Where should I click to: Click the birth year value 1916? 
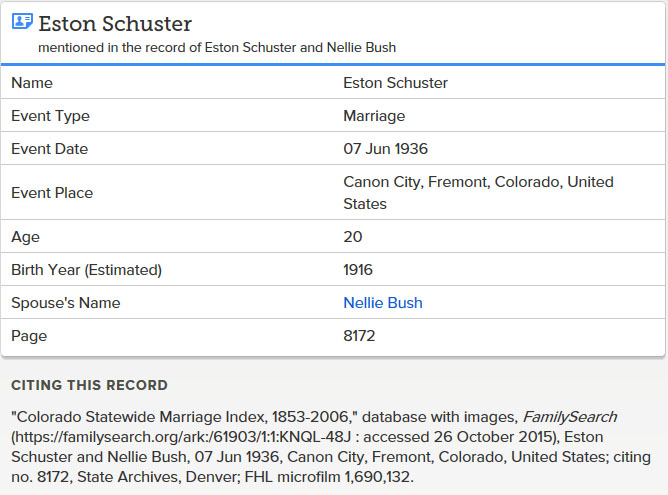click(358, 270)
